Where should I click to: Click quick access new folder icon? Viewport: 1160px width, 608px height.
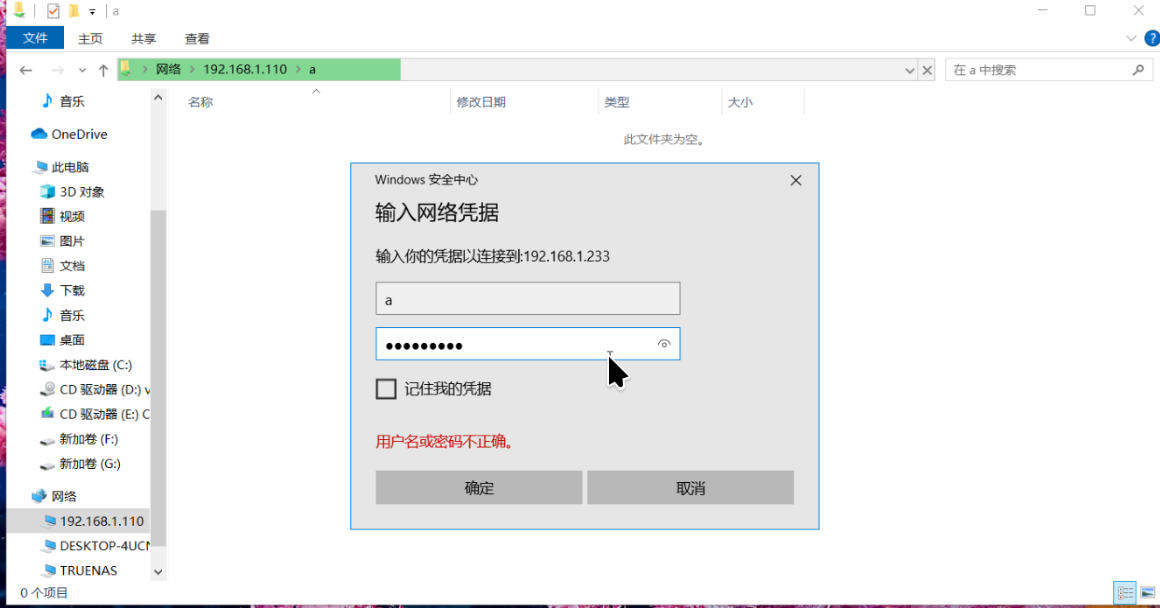coord(74,11)
